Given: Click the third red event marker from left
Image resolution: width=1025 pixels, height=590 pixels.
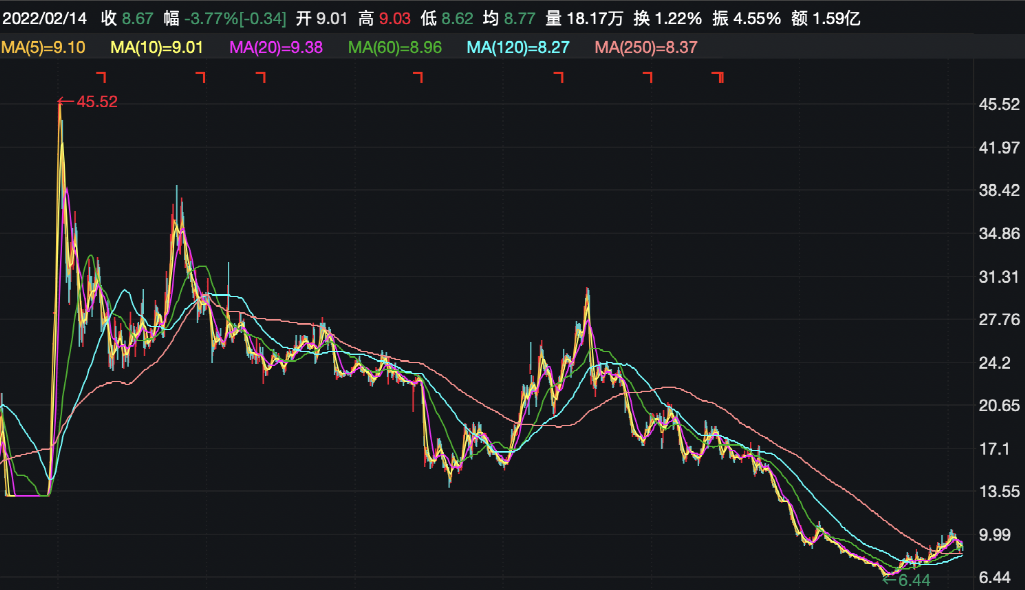Looking at the screenshot, I should click(x=261, y=77).
